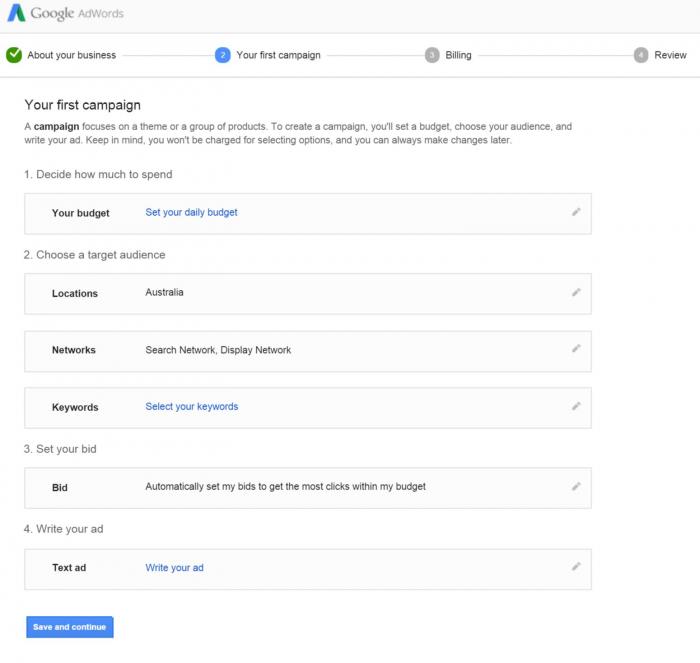Viewport: 700px width, 663px height.
Task: Click the blue step 2 circle
Action: (222, 55)
